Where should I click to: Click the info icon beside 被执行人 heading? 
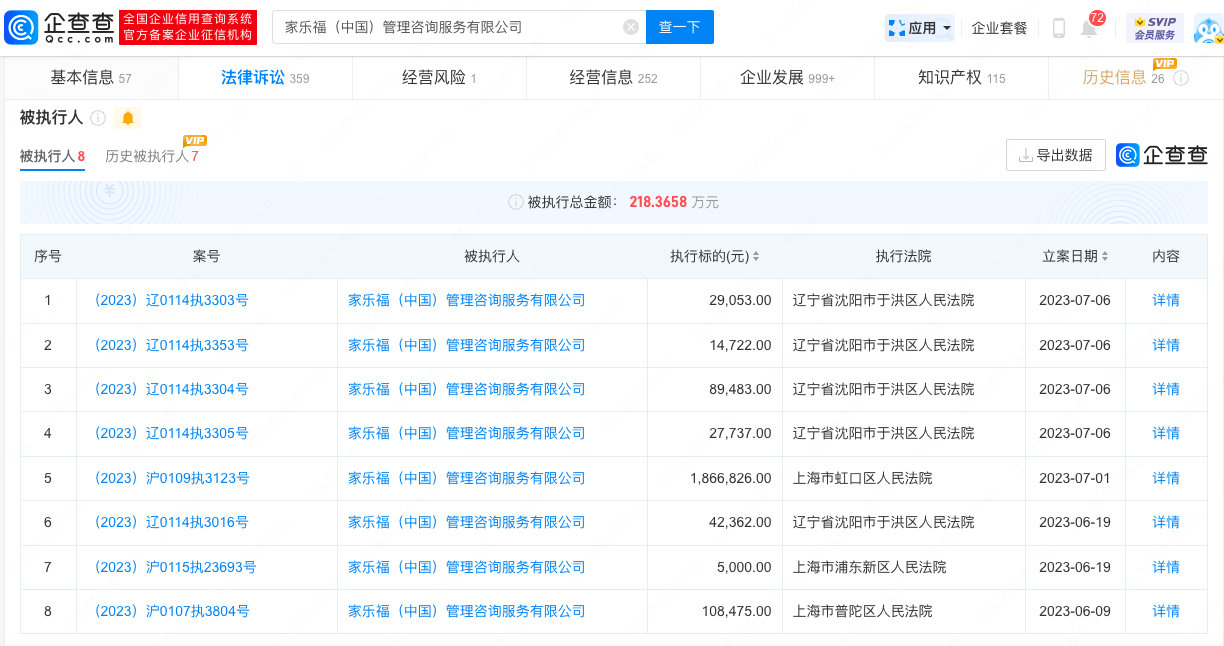(98, 118)
